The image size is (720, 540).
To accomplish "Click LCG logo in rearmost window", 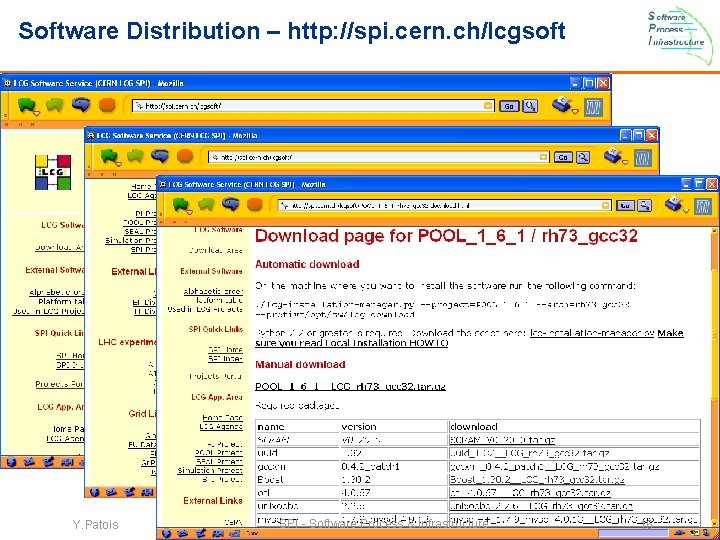I will 53,172.
